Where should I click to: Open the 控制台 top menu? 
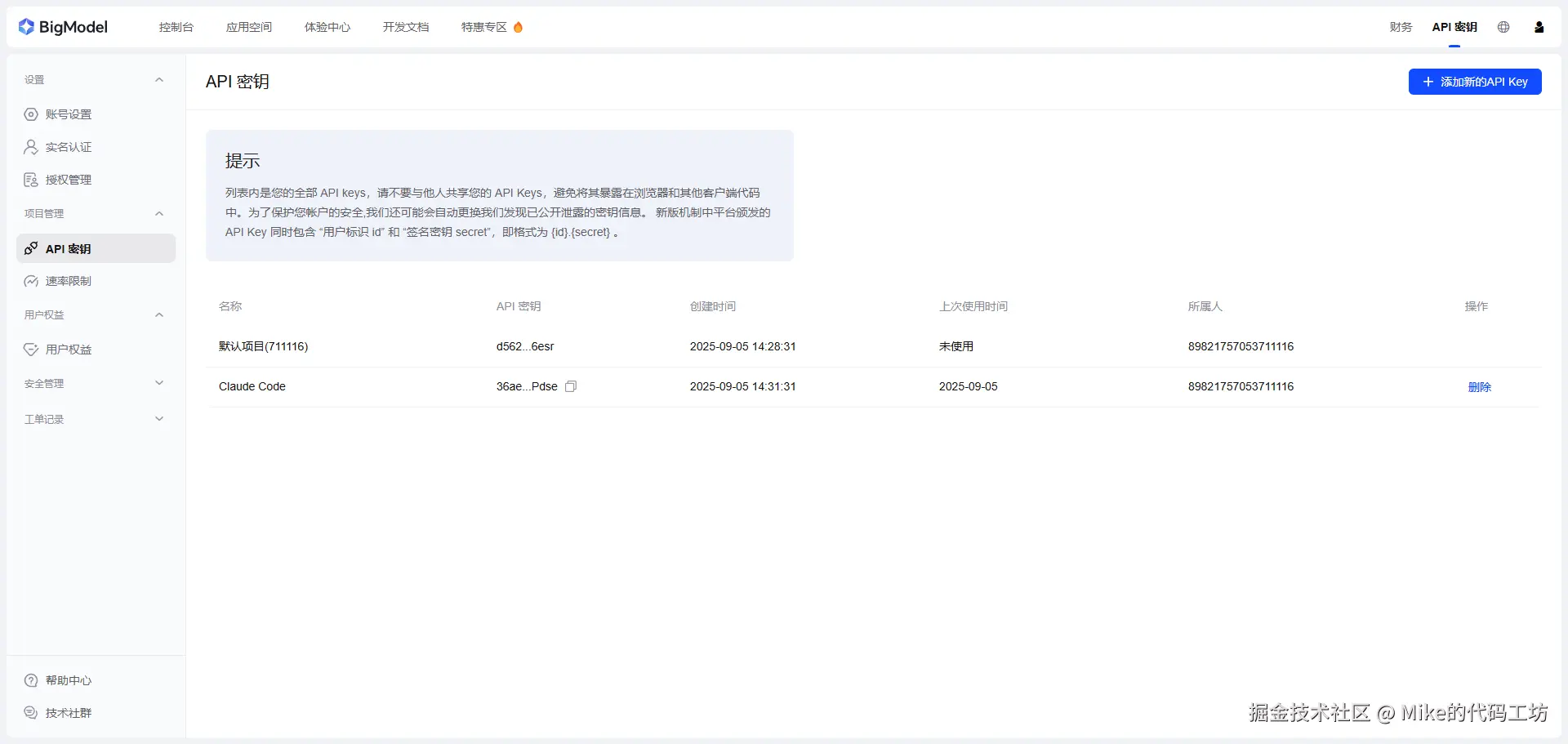176,27
